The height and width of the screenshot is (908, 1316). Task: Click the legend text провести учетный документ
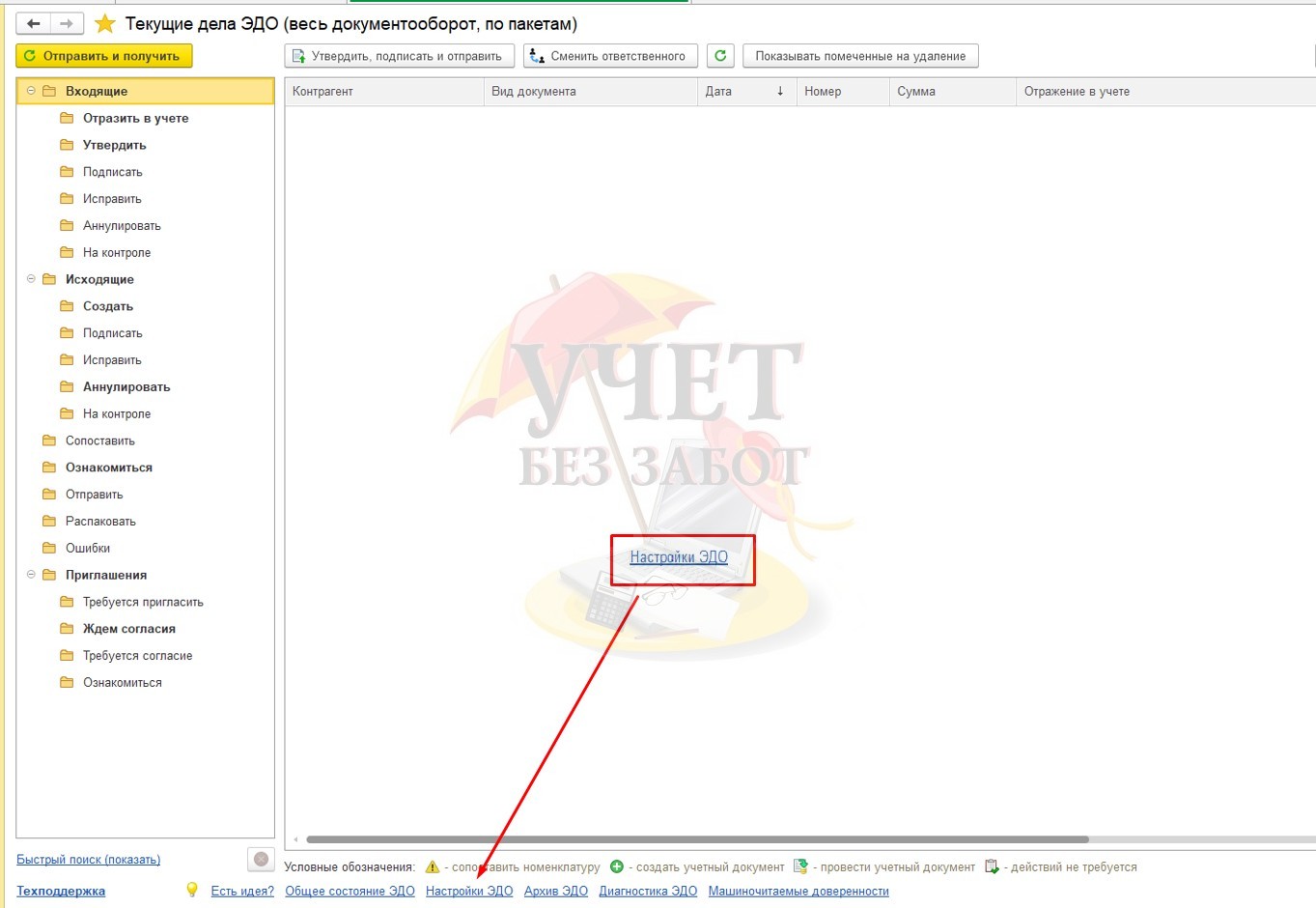[898, 867]
